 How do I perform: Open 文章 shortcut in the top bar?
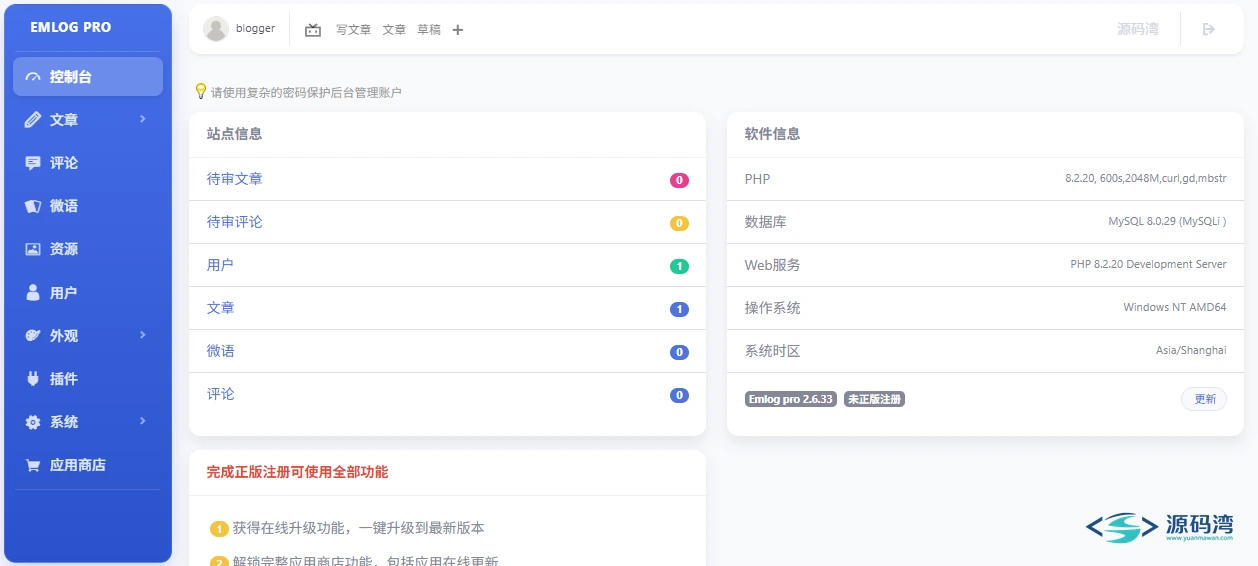tap(394, 30)
